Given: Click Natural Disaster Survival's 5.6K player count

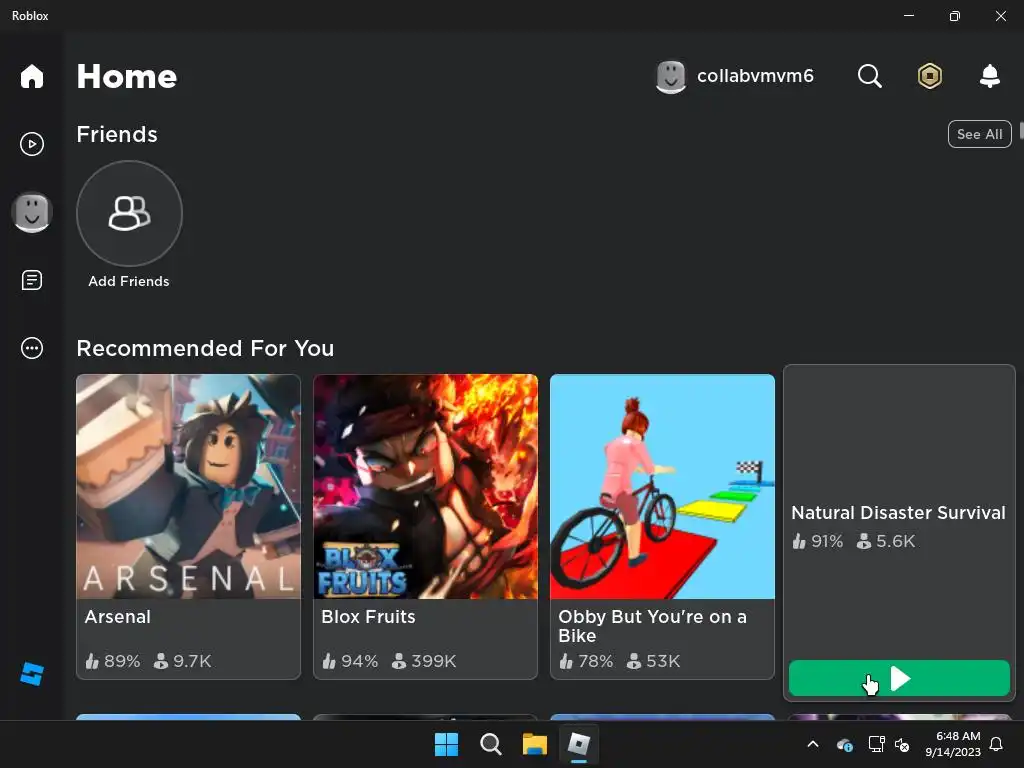Looking at the screenshot, I should pyautogui.click(x=886, y=541).
